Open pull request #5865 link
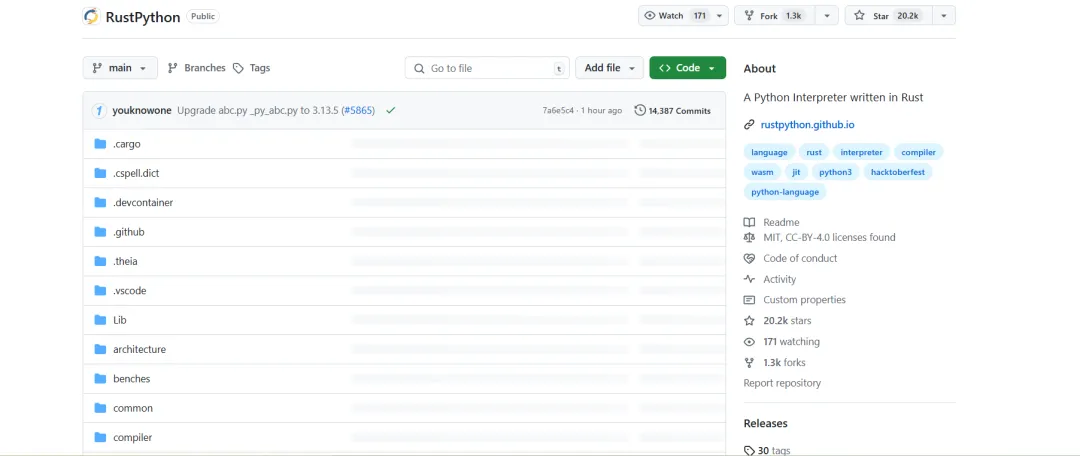The image size is (1080, 456). pyautogui.click(x=358, y=110)
